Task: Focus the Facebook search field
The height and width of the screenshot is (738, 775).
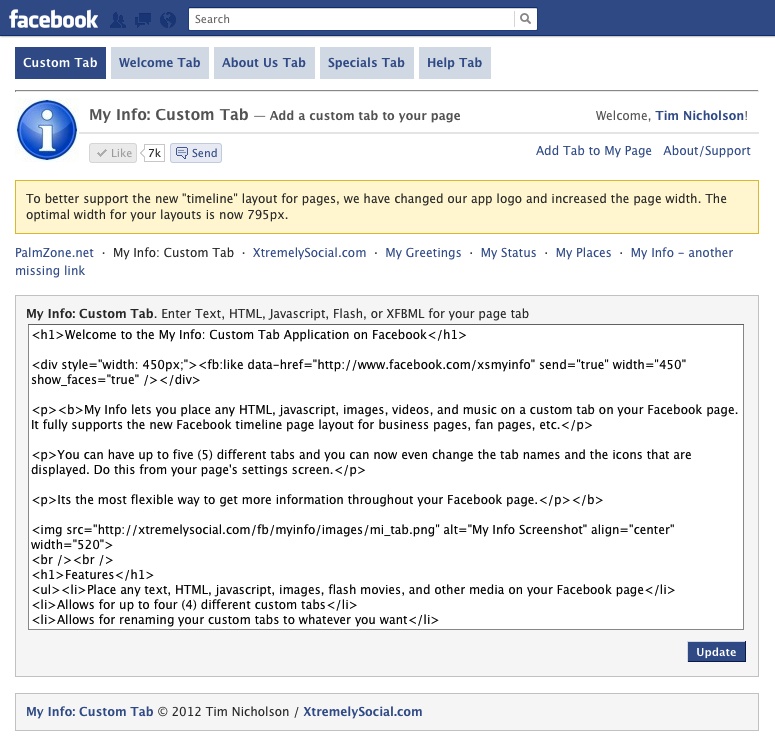Action: [x=351, y=19]
